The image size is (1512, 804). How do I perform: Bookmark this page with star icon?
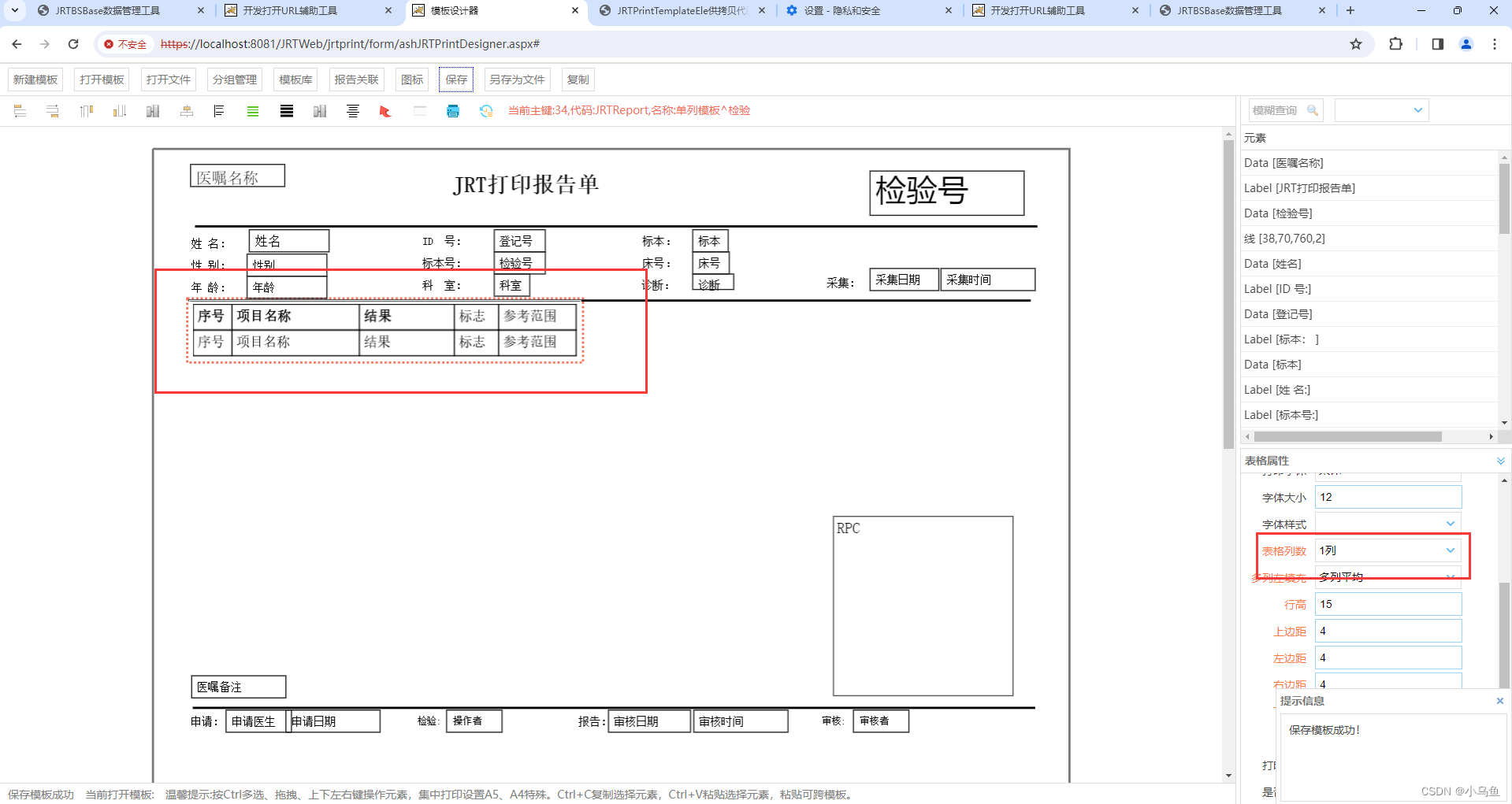1356,44
